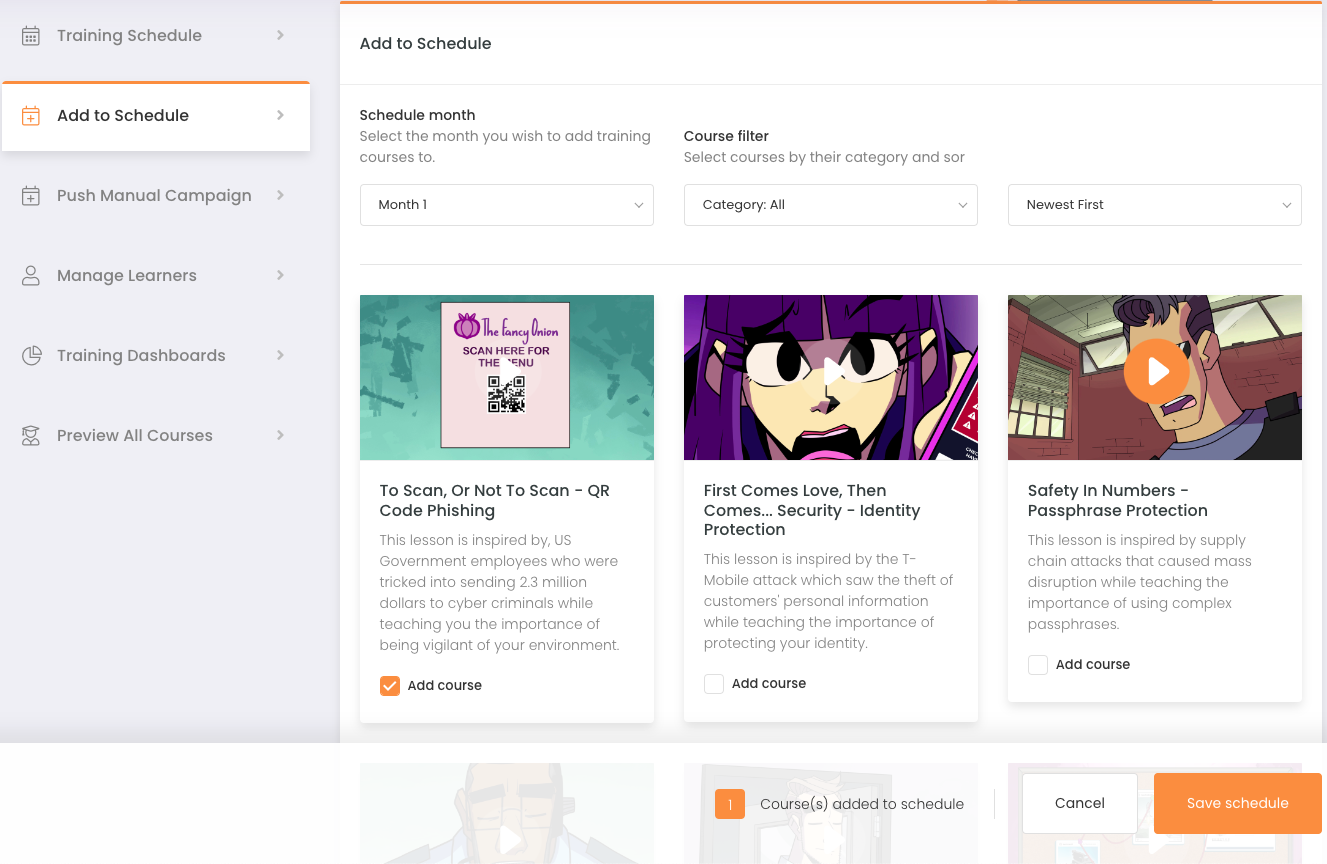The height and width of the screenshot is (864, 1327).
Task: Click the Preview All Courses graduate icon
Action: (x=31, y=436)
